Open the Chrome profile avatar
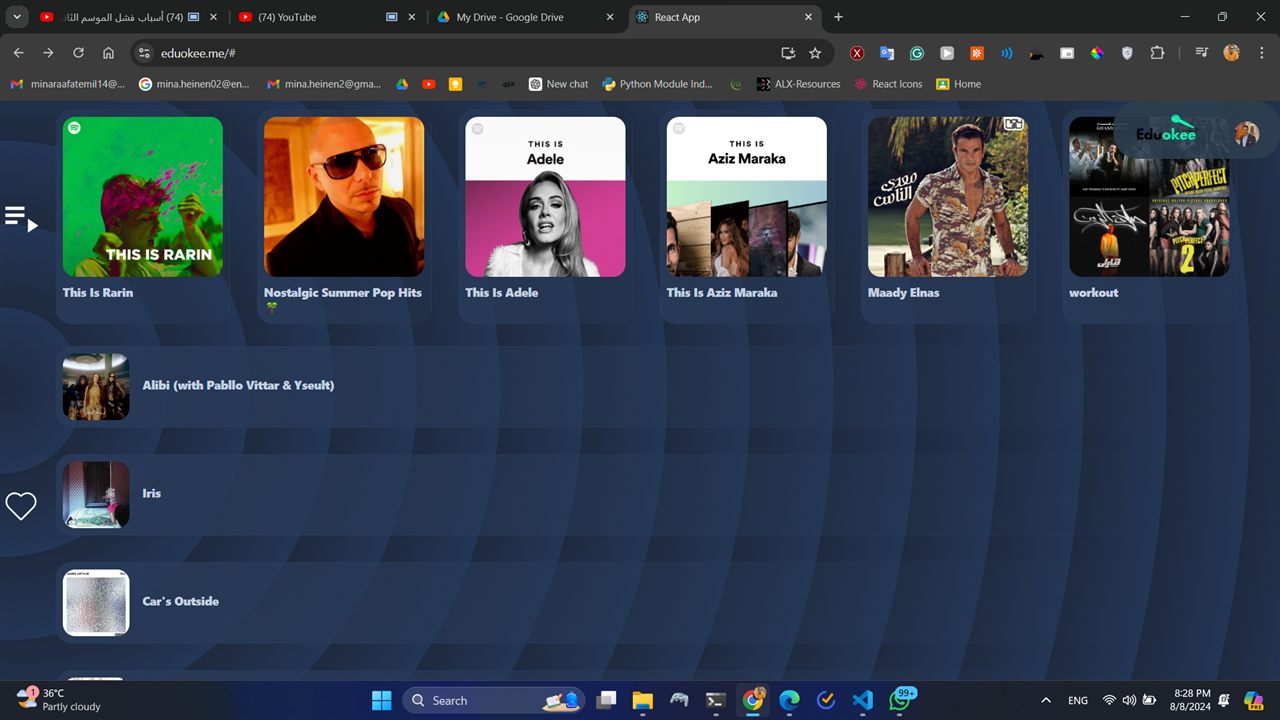The width and height of the screenshot is (1280, 720). coord(1231,53)
